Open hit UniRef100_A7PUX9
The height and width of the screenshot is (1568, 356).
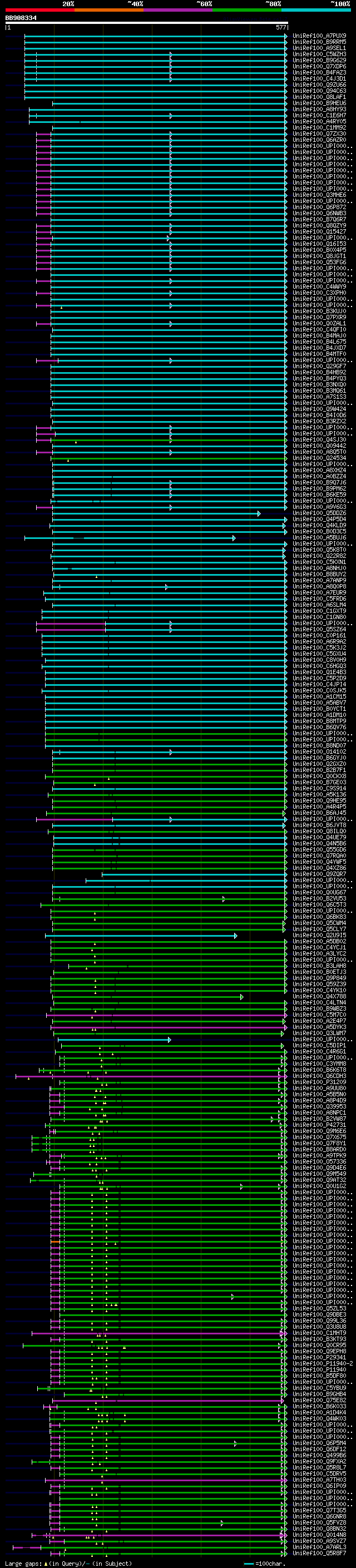point(319,36)
